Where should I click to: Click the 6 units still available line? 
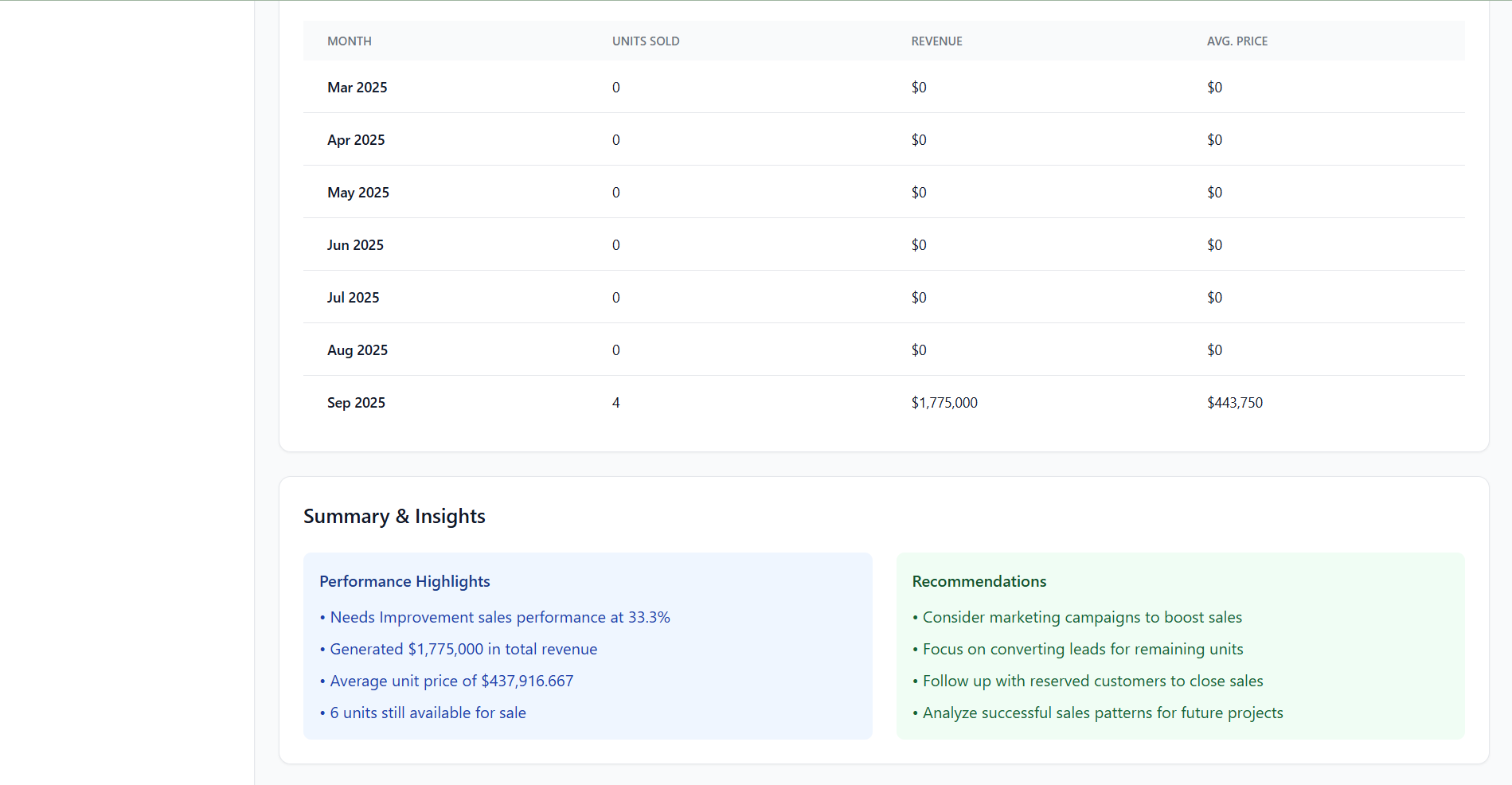pyautogui.click(x=428, y=713)
